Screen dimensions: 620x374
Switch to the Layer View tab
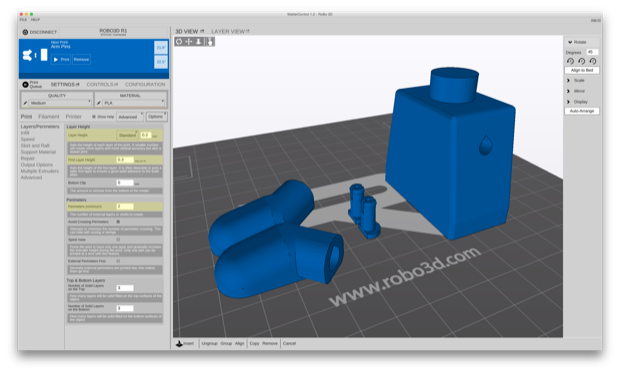click(228, 31)
